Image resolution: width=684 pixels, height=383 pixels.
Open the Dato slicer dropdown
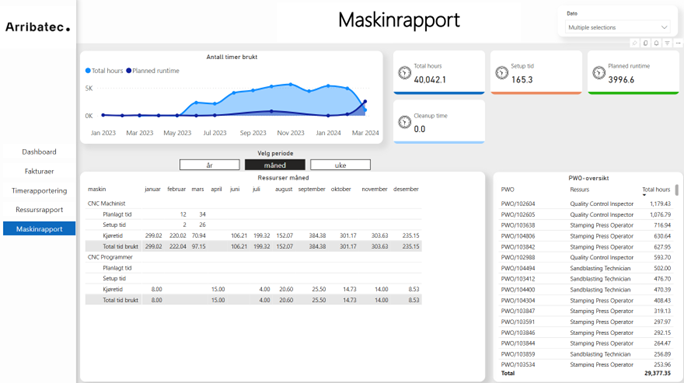tap(617, 27)
